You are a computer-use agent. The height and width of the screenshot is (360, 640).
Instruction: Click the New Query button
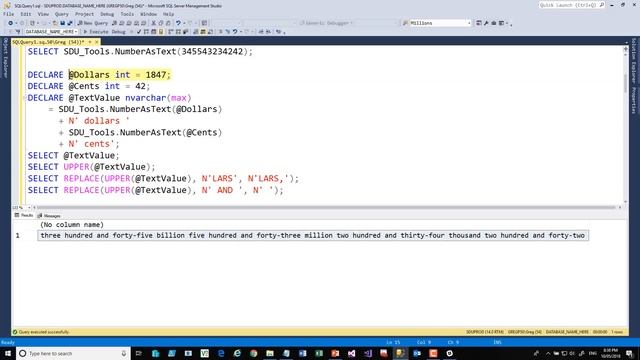93,23
